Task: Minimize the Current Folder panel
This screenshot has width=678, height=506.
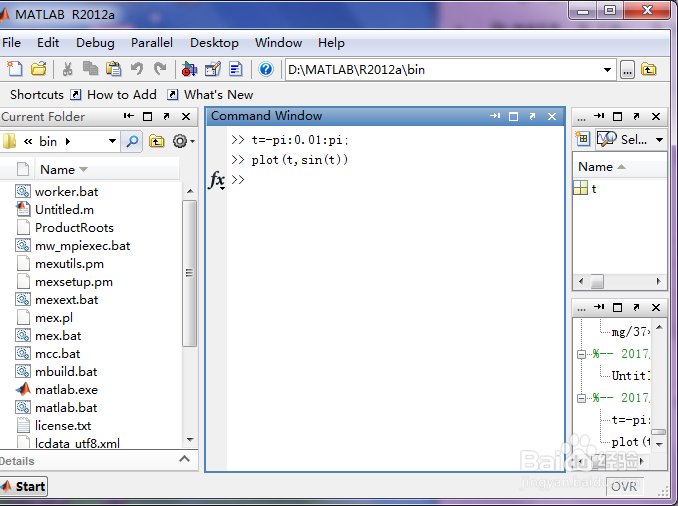Action: (128, 116)
